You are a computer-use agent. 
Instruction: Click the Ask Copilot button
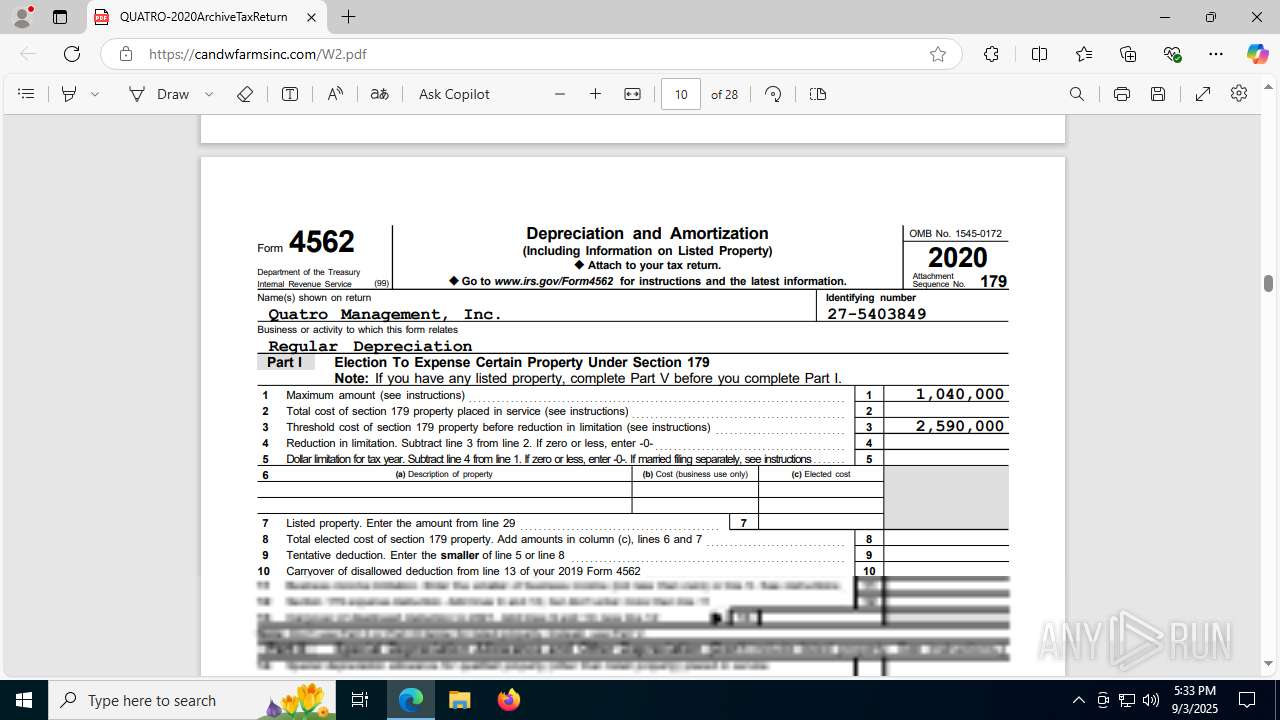click(x=454, y=94)
